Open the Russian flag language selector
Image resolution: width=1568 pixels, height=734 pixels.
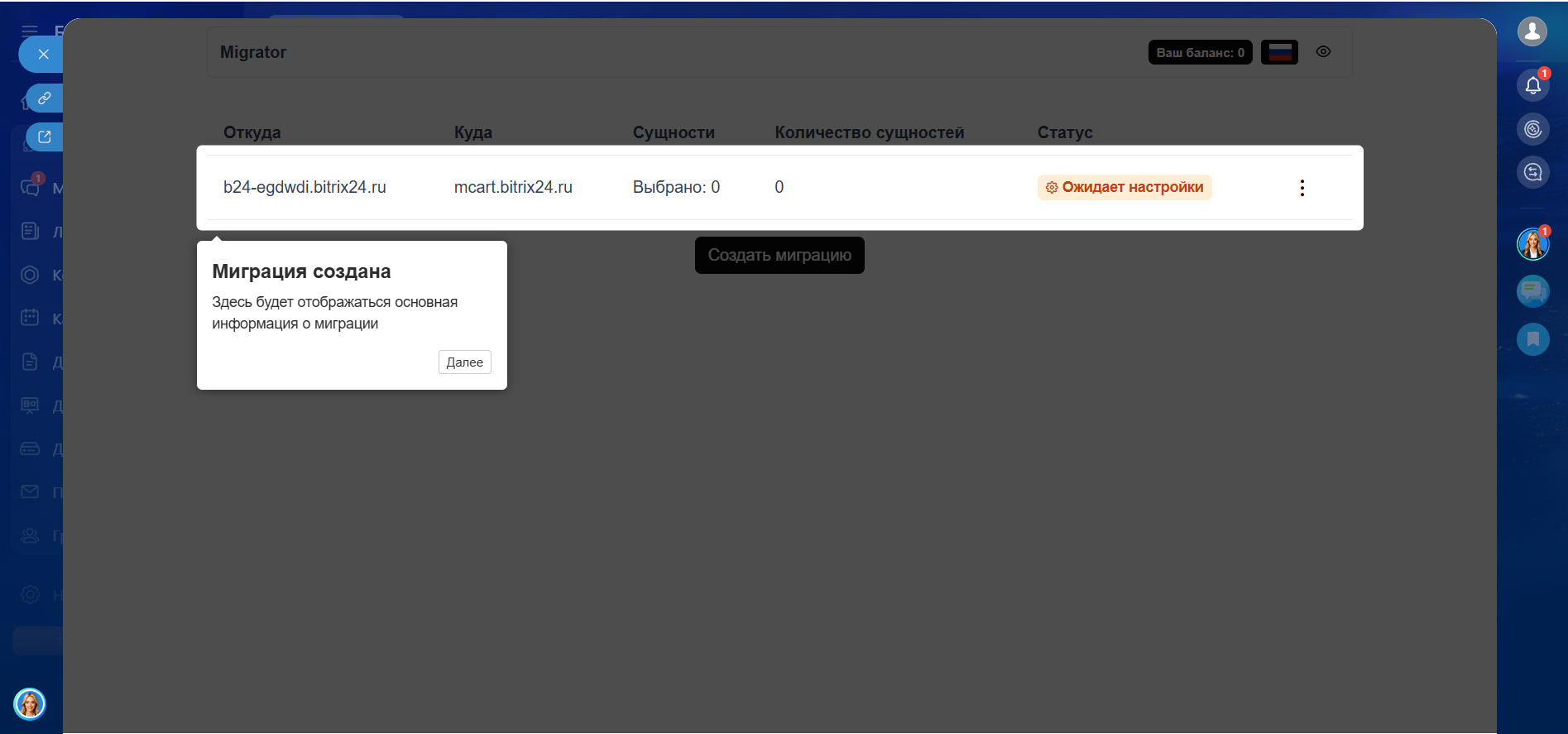[x=1279, y=52]
